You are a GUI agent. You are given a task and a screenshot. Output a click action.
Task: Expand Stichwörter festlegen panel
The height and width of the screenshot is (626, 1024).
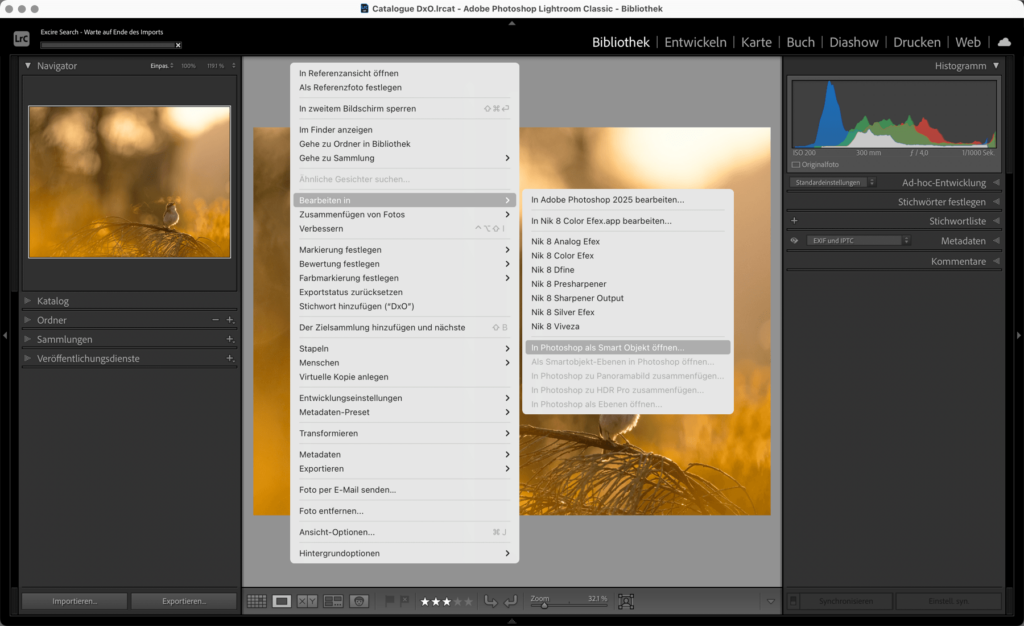[x=996, y=202]
